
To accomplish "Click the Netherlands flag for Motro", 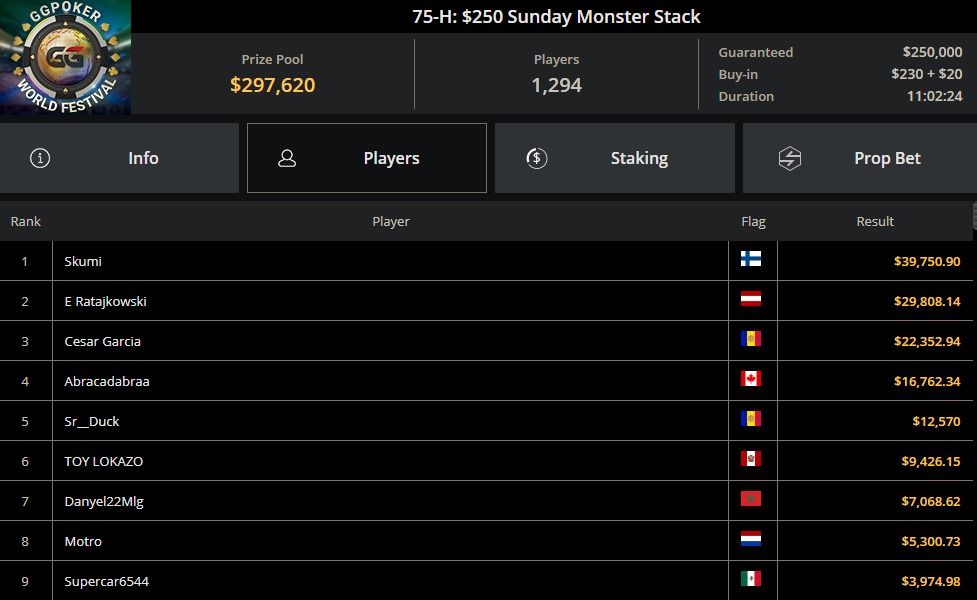I will coord(751,539).
